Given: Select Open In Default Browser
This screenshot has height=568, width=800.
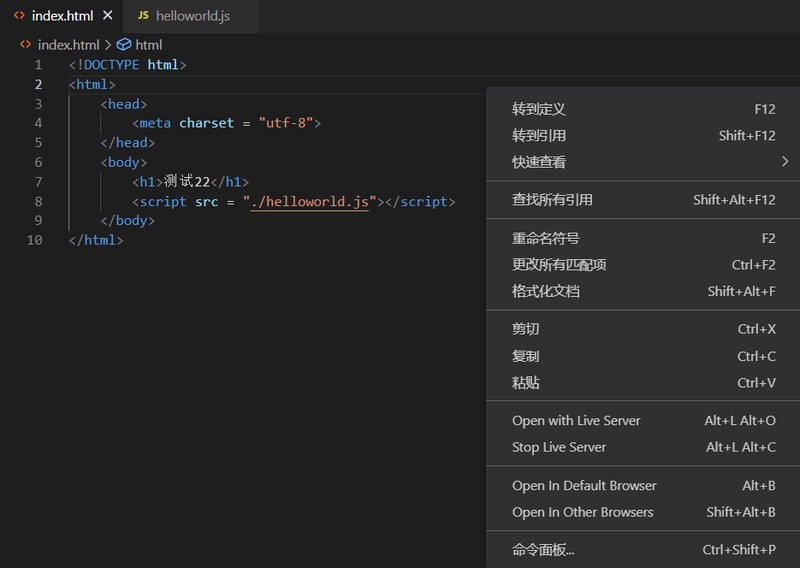Looking at the screenshot, I should pos(643,485).
